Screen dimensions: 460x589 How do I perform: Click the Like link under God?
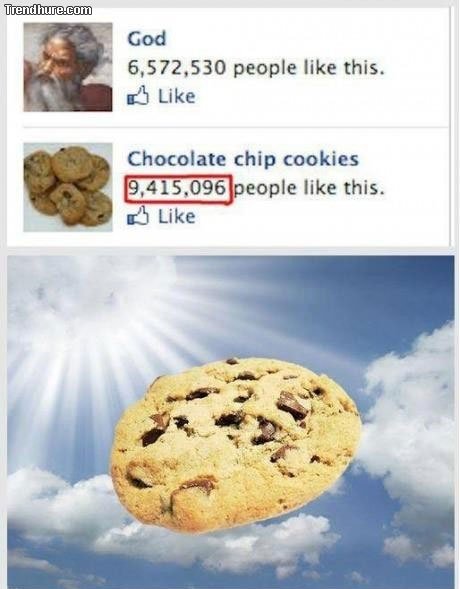pyautogui.click(x=176, y=96)
